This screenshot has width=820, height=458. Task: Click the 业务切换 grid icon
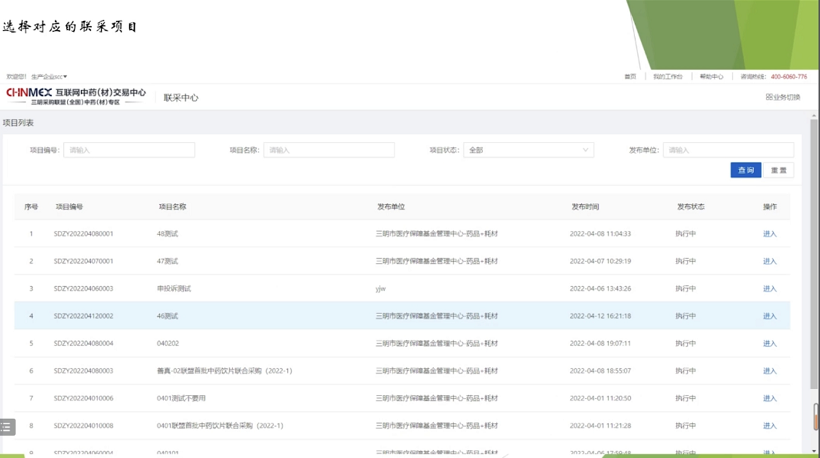click(x=769, y=97)
